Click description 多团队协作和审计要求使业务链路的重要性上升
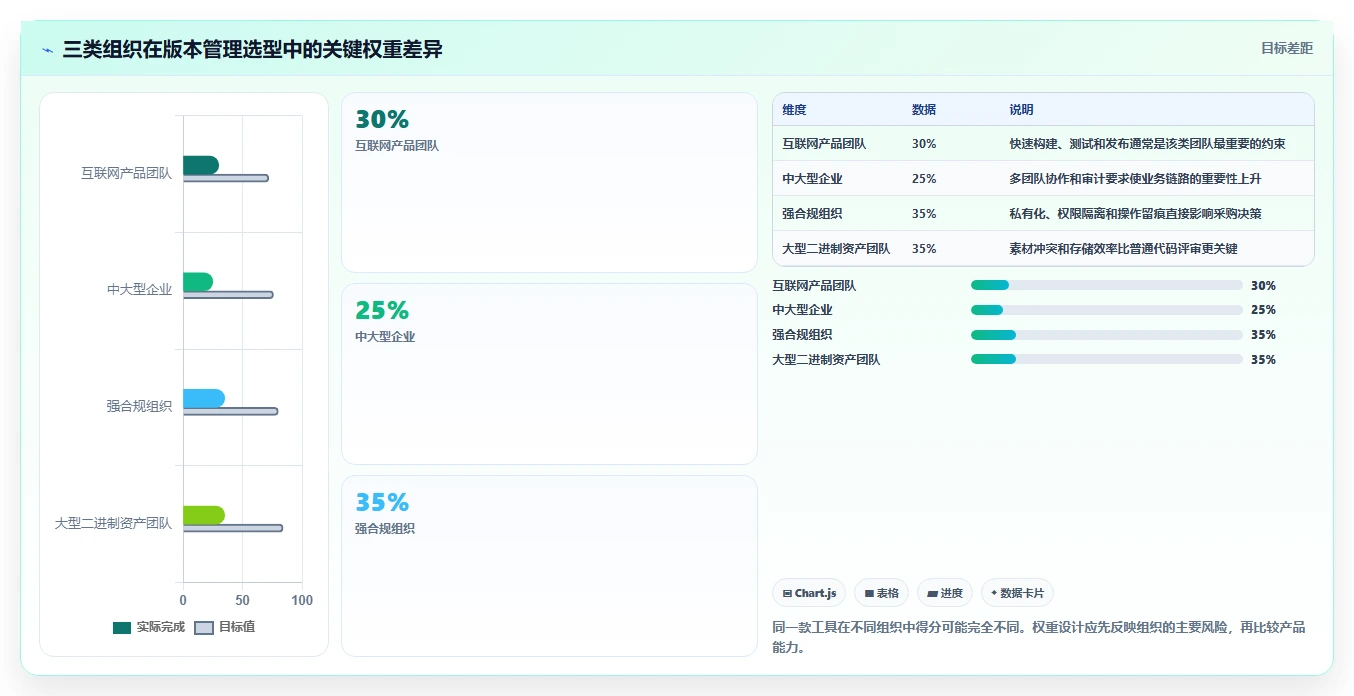 tap(1135, 179)
